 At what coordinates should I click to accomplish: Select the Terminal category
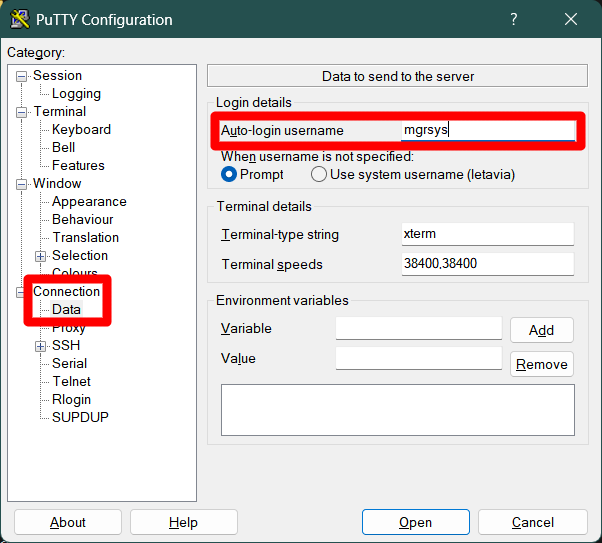(60, 111)
